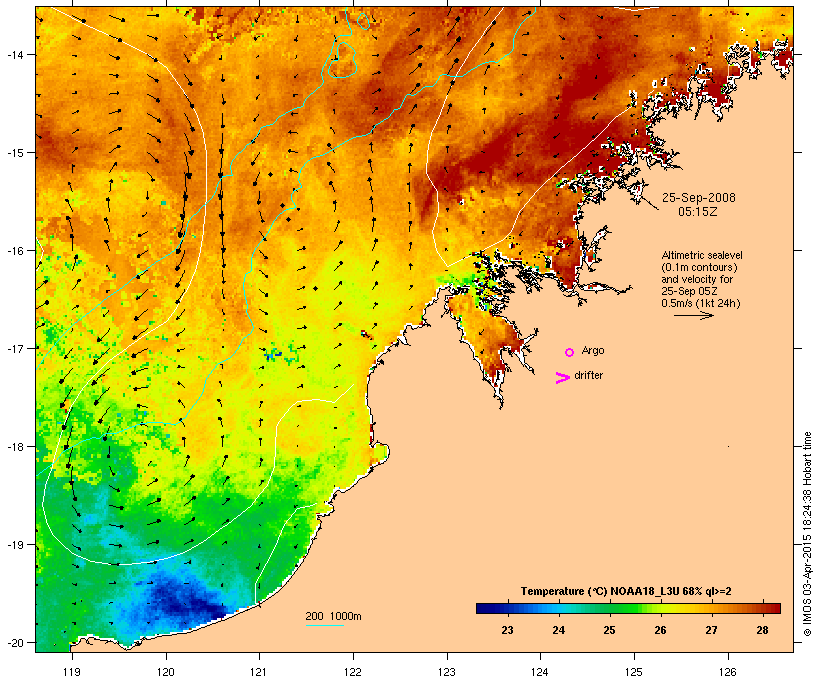This screenshot has height=680, width=820.
Task: Click the longitude label 119
Action: (x=72, y=672)
